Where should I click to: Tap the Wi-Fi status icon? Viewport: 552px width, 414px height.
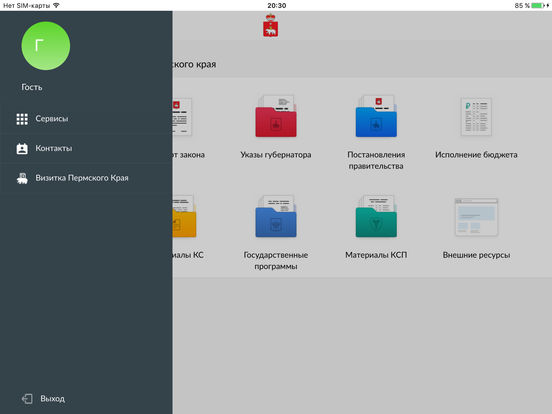56,5
